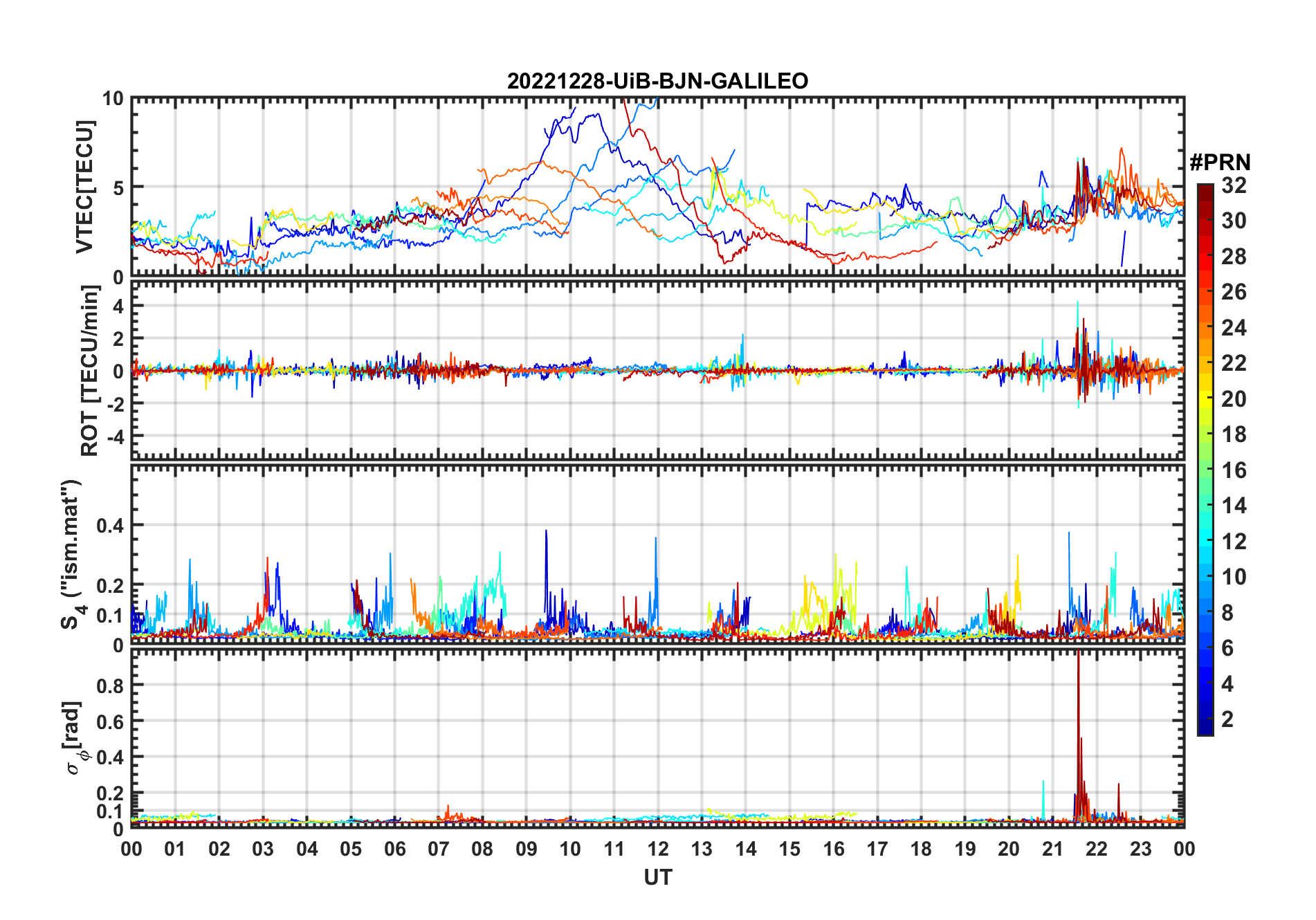1316x920 pixels.
Task: Click the ROT [TECU/min] axis label
Action: (x=89, y=371)
